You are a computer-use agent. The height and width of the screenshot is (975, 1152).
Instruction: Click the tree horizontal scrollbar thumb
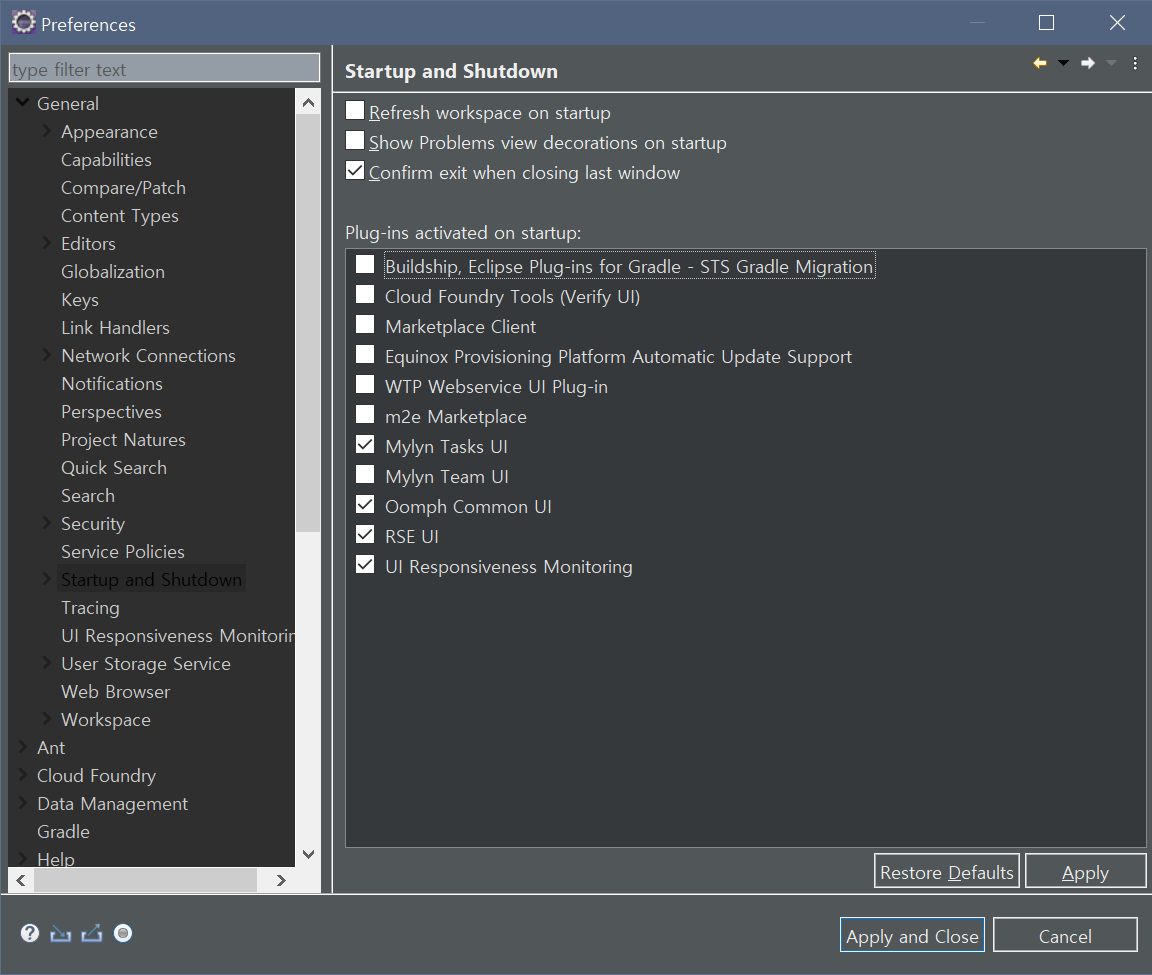pyautogui.click(x=145, y=879)
